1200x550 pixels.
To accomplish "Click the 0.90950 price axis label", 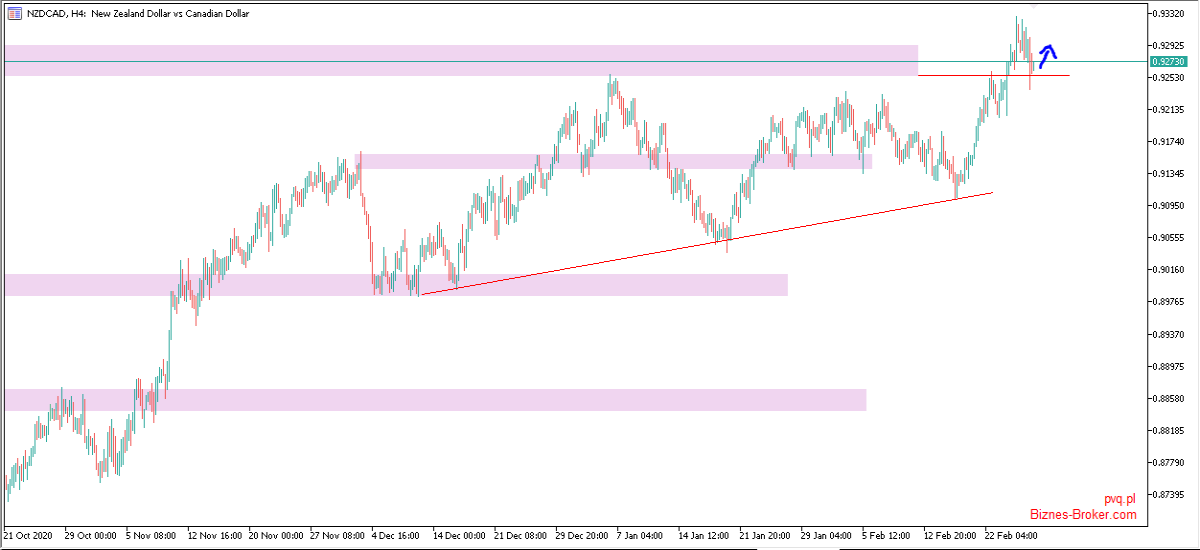I will click(1168, 205).
